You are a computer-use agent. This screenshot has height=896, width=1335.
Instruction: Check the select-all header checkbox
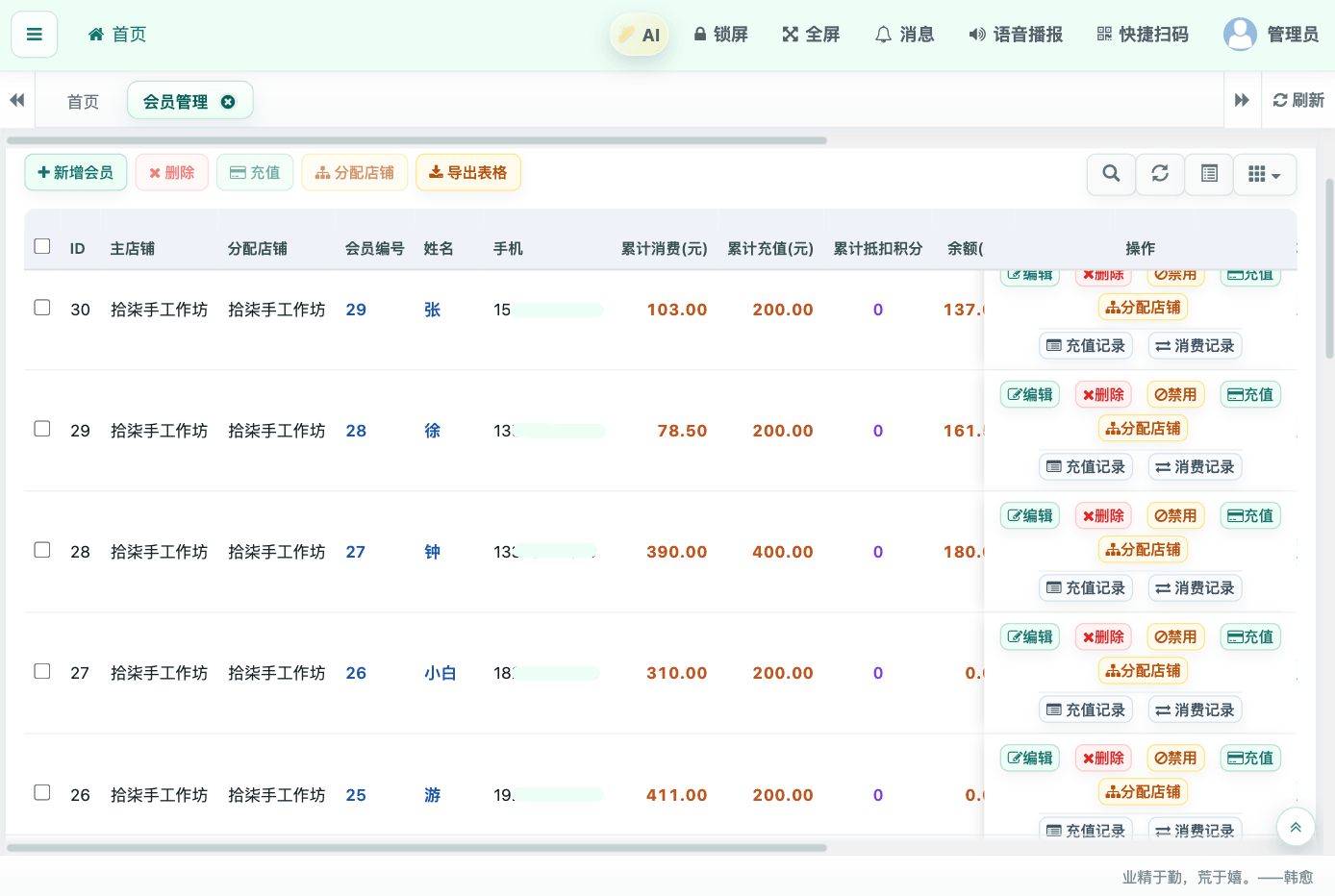42,246
